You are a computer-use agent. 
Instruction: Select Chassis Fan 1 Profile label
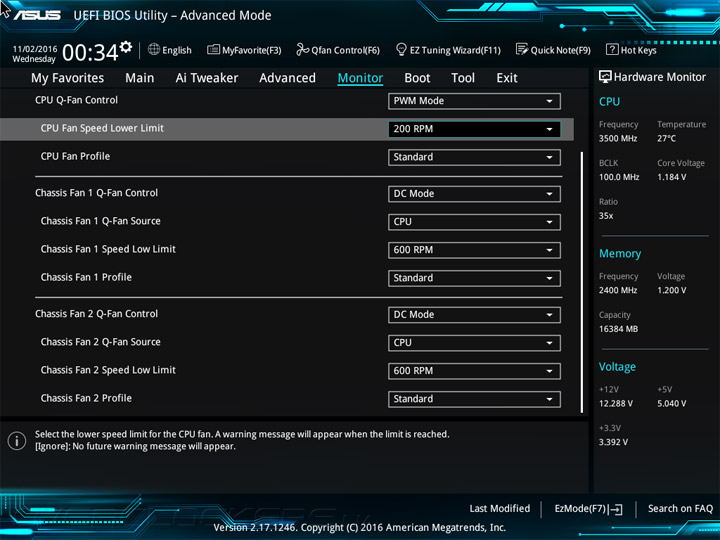pyautogui.click(x=86, y=277)
